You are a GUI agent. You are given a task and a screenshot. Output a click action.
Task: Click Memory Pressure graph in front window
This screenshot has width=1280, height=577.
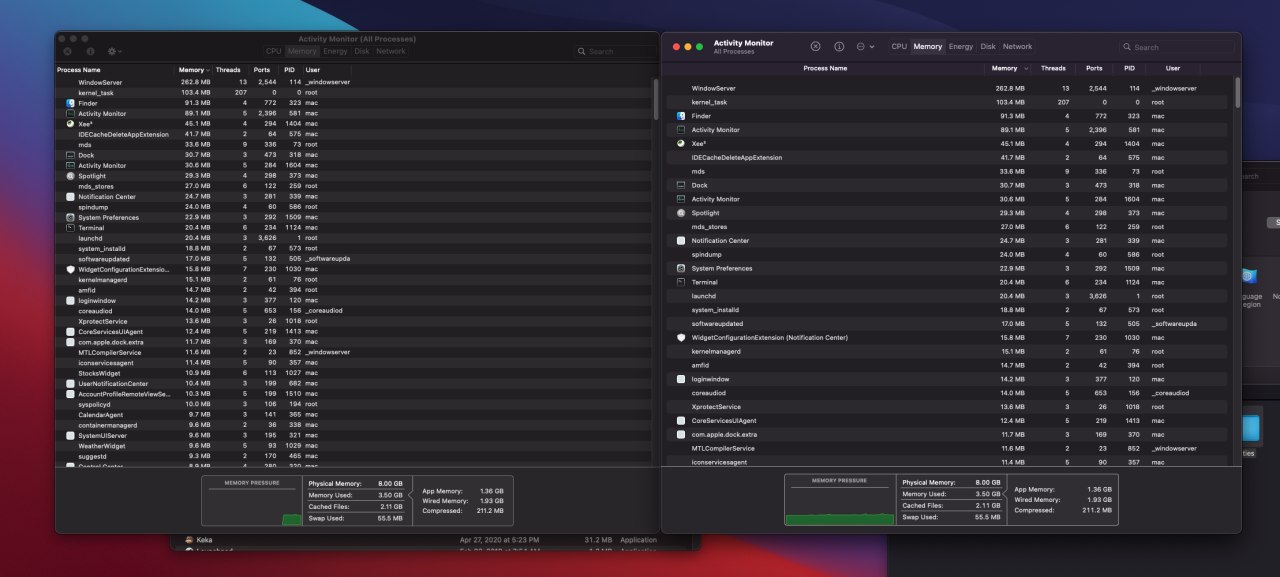point(839,500)
